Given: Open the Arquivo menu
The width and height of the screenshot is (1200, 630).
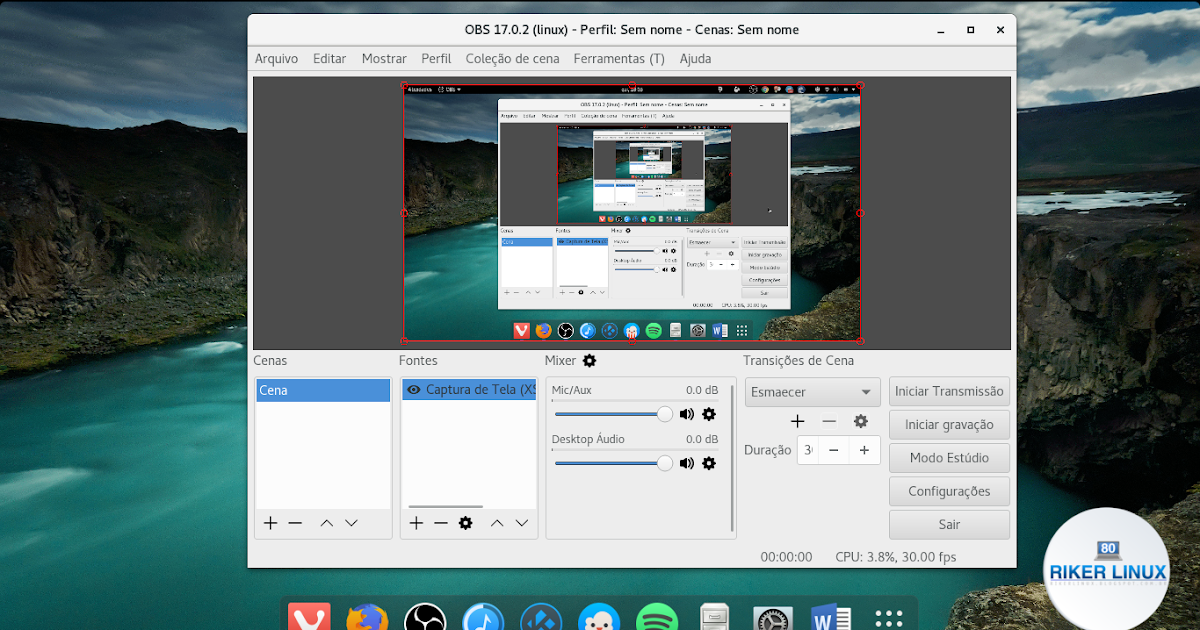Looking at the screenshot, I should pyautogui.click(x=276, y=59).
